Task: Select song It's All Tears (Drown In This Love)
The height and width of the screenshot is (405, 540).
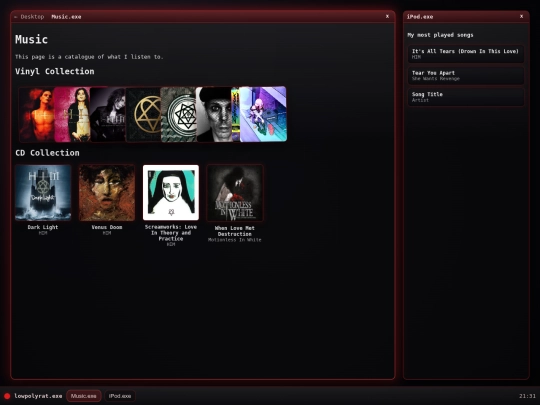Action: 466,54
